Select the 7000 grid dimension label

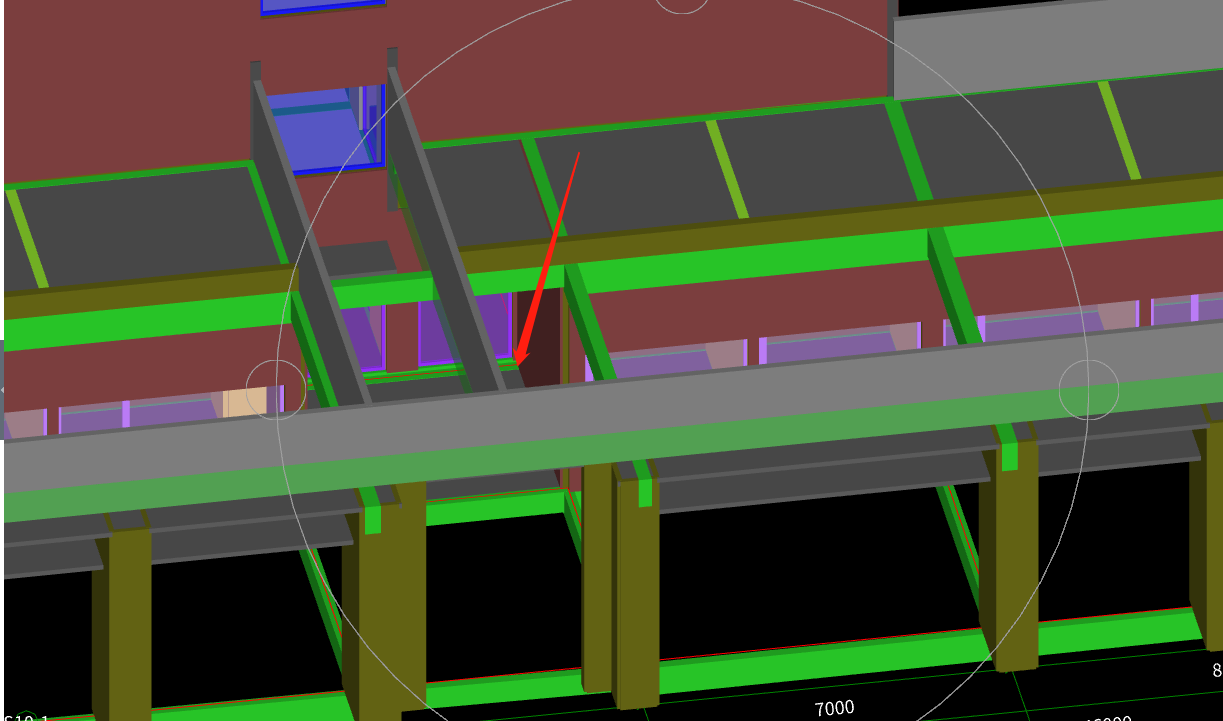click(x=834, y=708)
